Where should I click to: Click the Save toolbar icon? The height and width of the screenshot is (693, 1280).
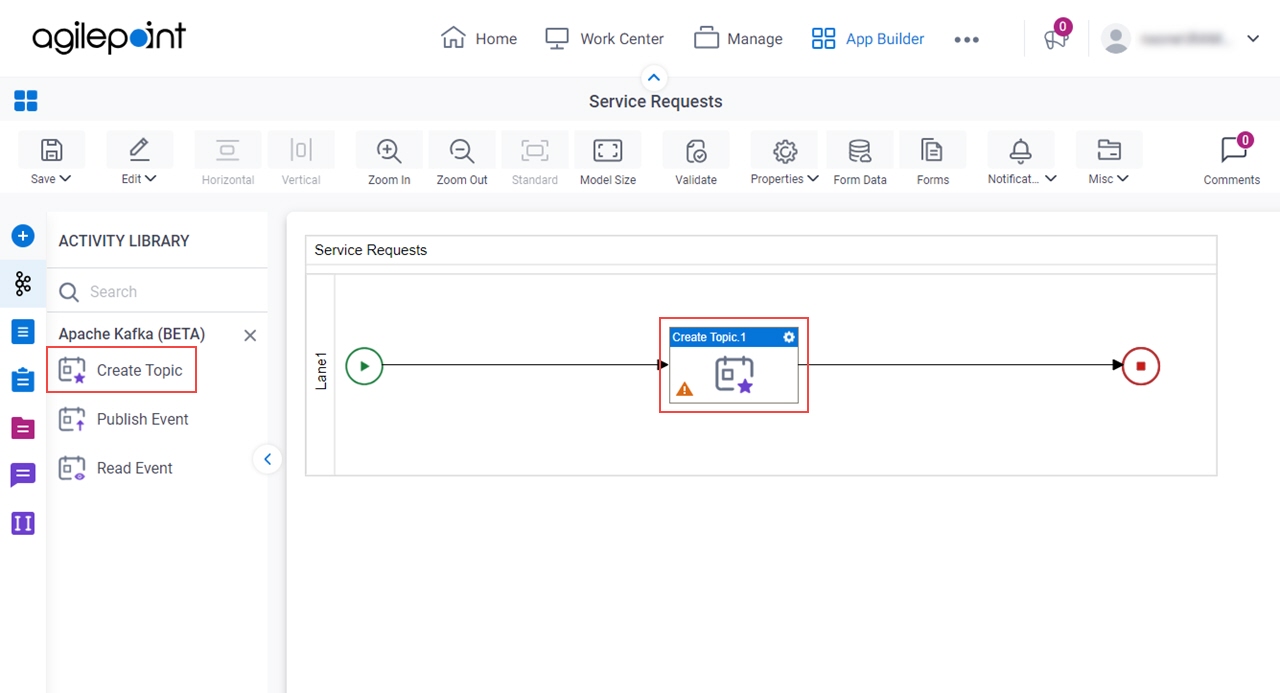click(x=51, y=150)
